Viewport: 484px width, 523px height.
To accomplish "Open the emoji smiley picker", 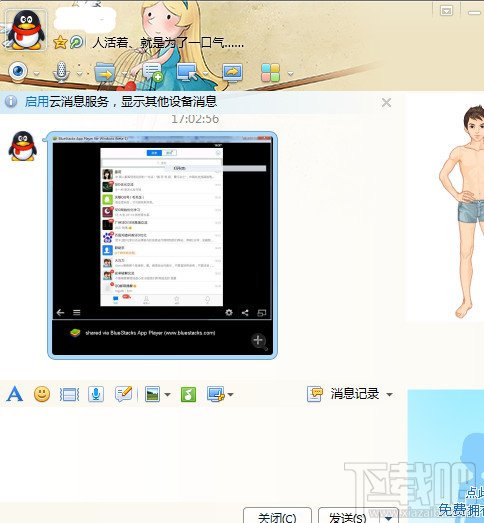I will point(42,394).
